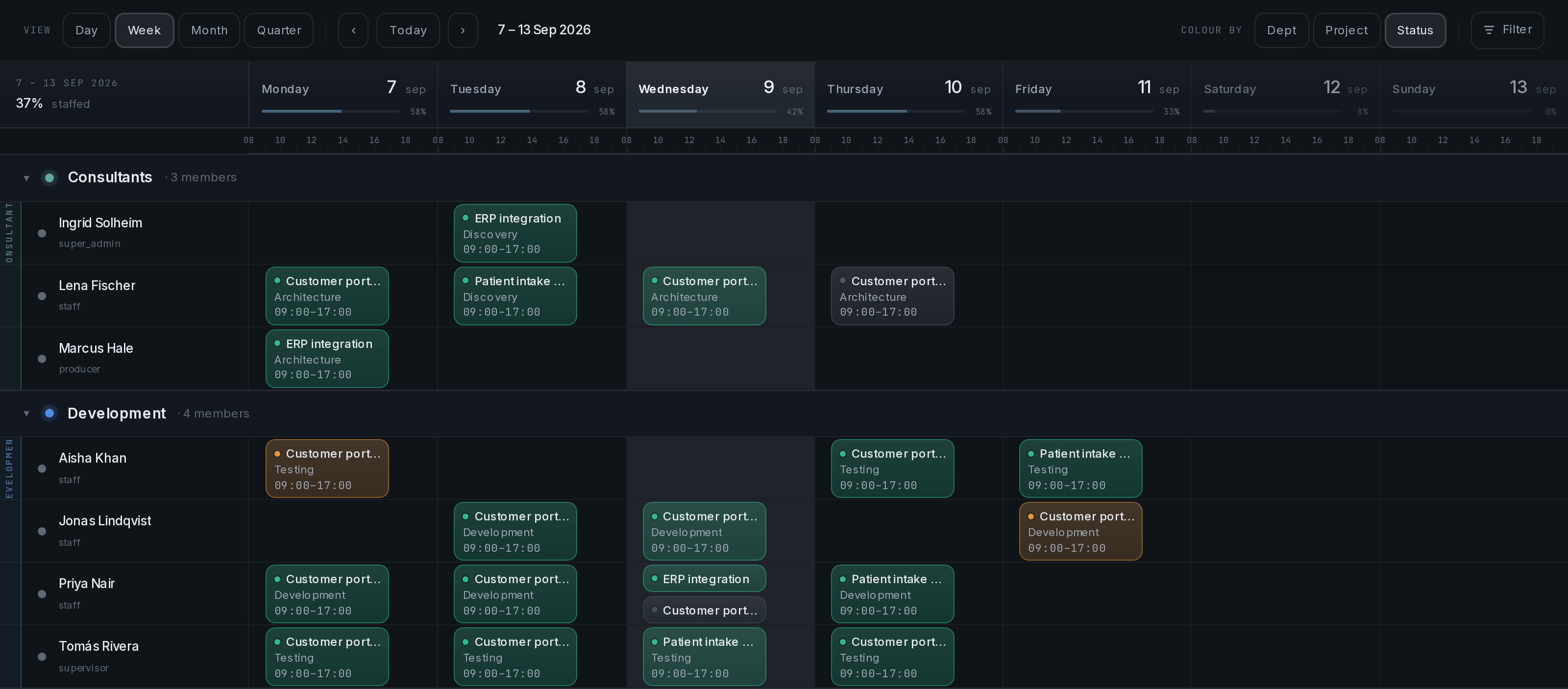The image size is (1568, 689).
Task: Click the Development blue group dot
Action: 49,413
